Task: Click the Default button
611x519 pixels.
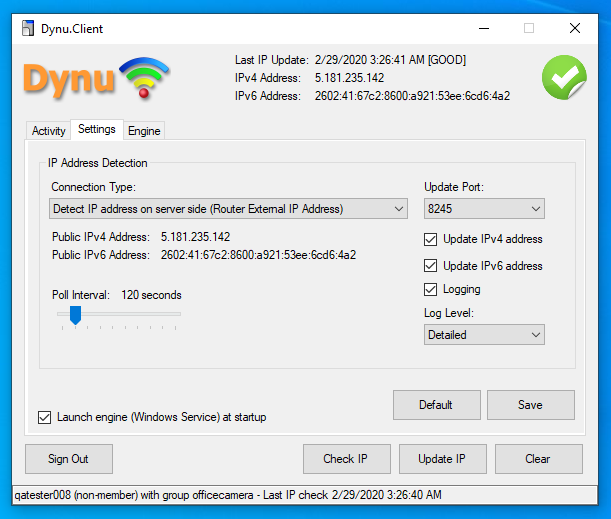Action: 436,405
